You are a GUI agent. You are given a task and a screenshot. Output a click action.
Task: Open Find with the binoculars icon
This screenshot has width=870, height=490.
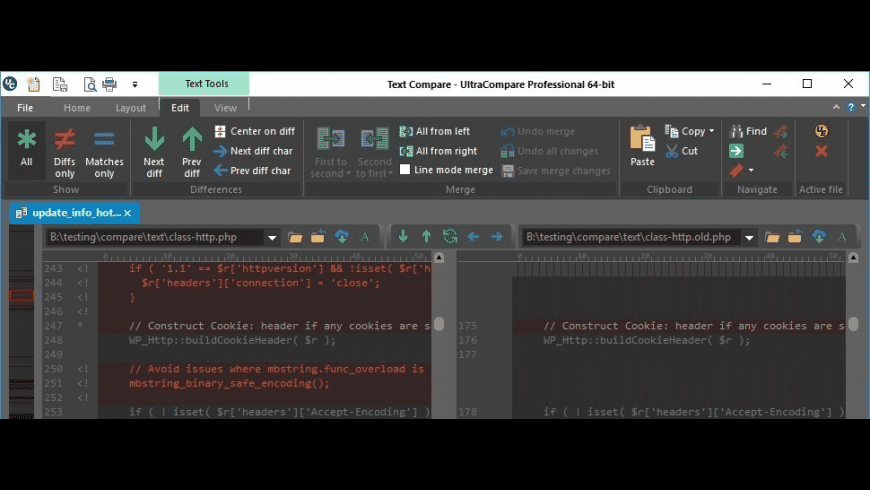pos(748,132)
